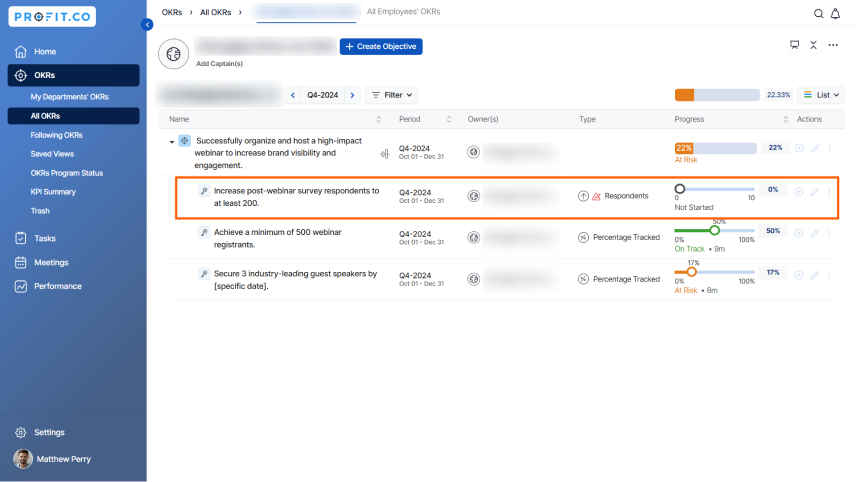Image resolution: width=856 pixels, height=482 pixels.
Task: Click the 17% guest speakers slider handle
Action: coord(692,272)
